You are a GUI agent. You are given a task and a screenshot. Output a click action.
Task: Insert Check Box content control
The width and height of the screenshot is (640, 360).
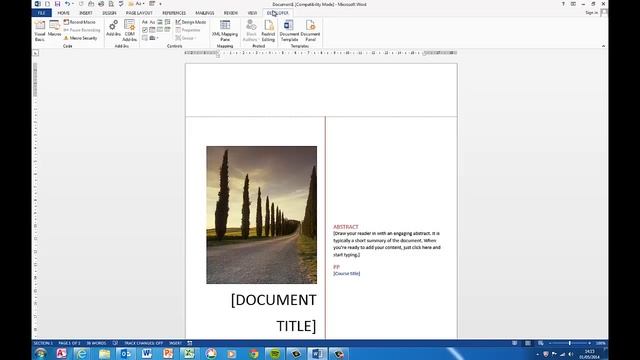pos(144,30)
